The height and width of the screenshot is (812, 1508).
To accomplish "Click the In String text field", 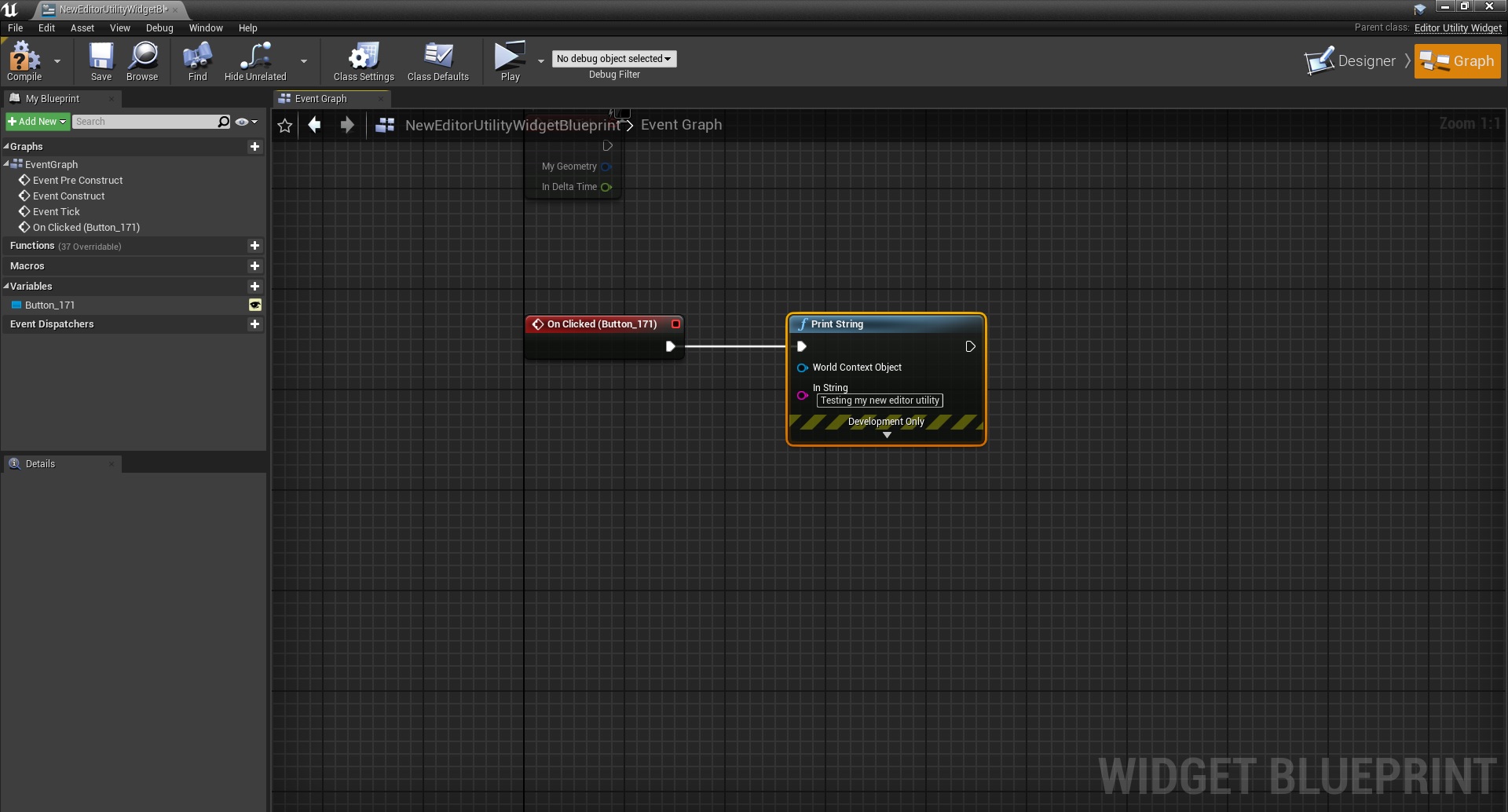I will tap(879, 401).
